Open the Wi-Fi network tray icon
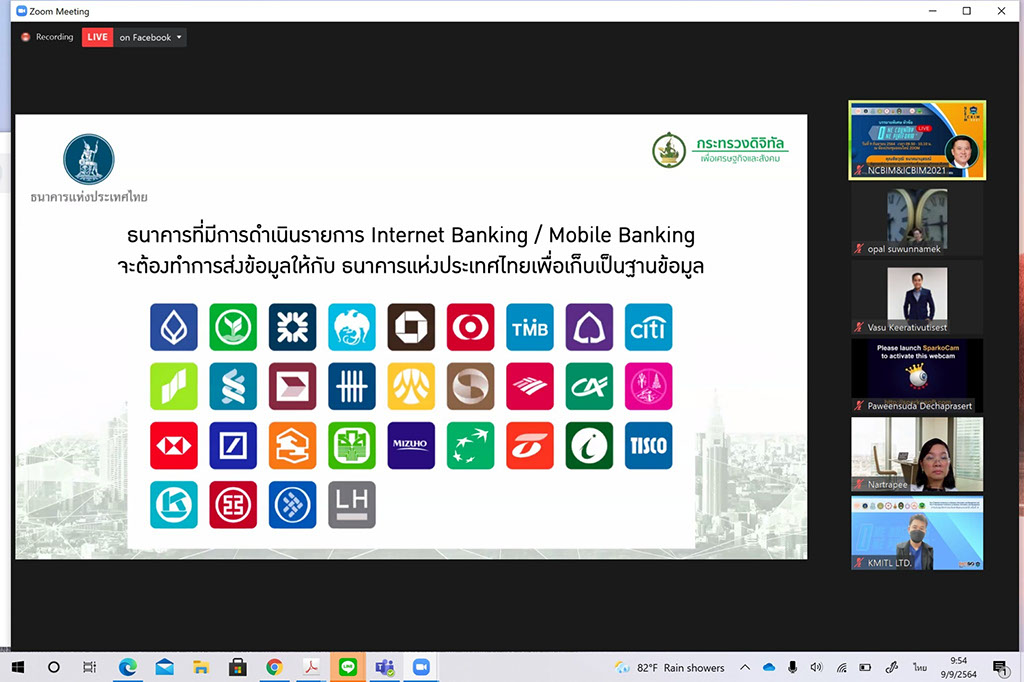 click(841, 667)
